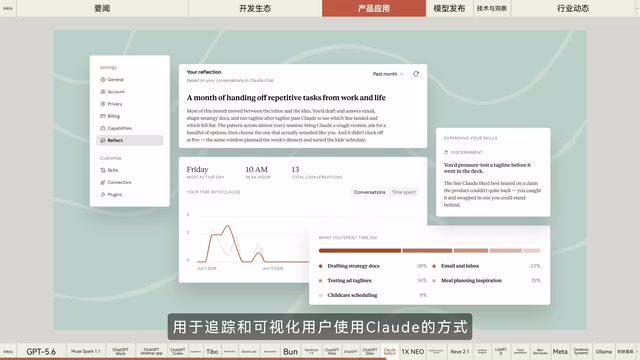Viewport: 640px width, 360px height.
Task: Click the Connectors icon under Customize
Action: click(x=103, y=182)
